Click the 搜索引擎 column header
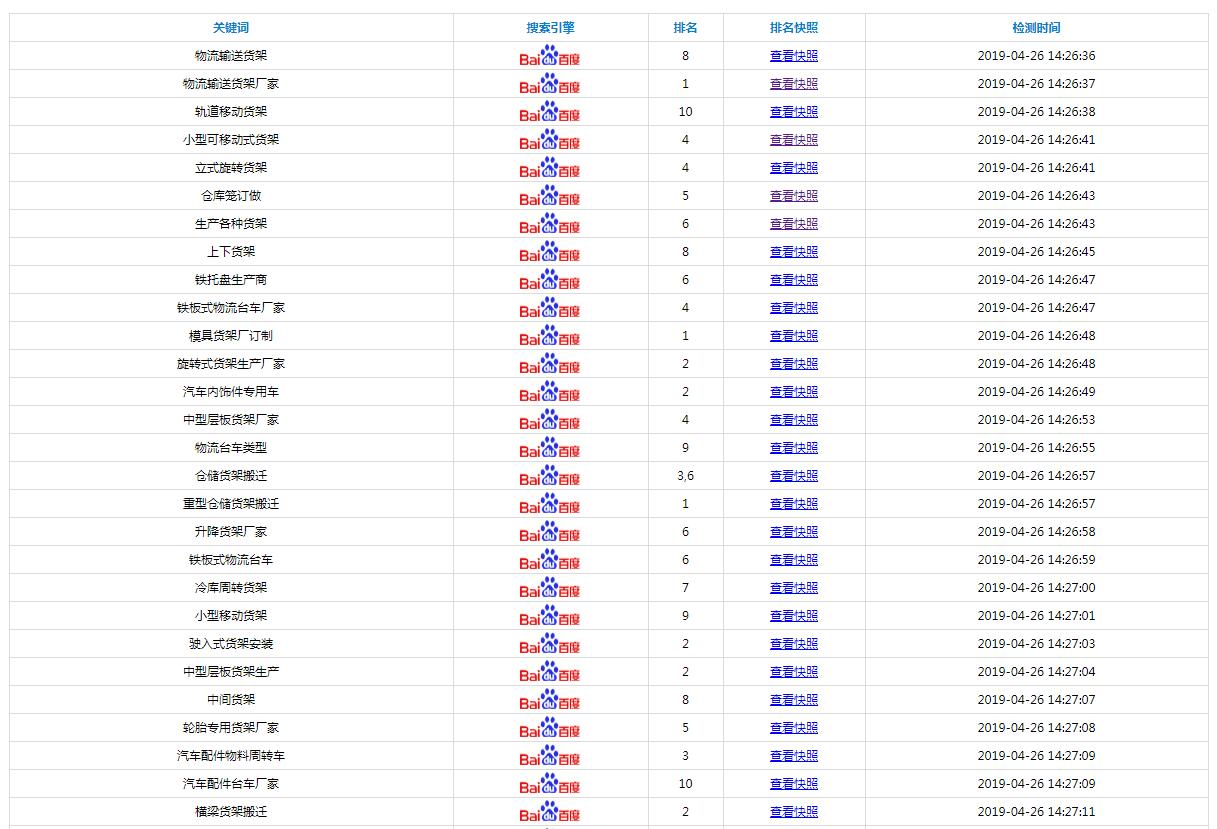 tap(551, 28)
